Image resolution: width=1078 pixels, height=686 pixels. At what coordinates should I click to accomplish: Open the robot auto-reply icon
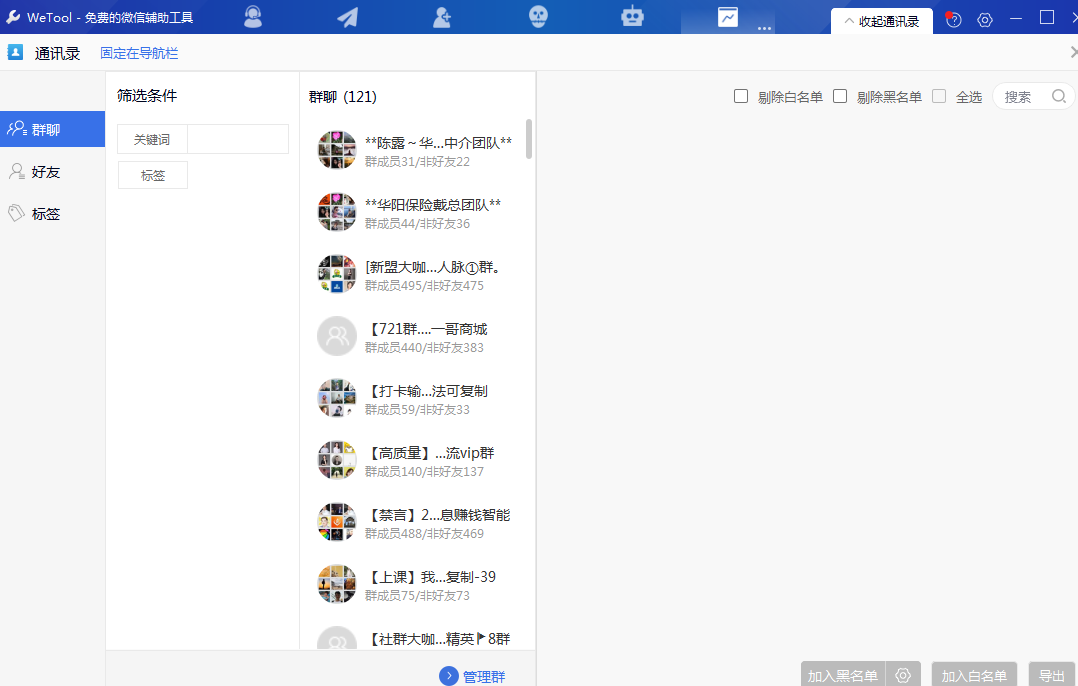[x=632, y=16]
